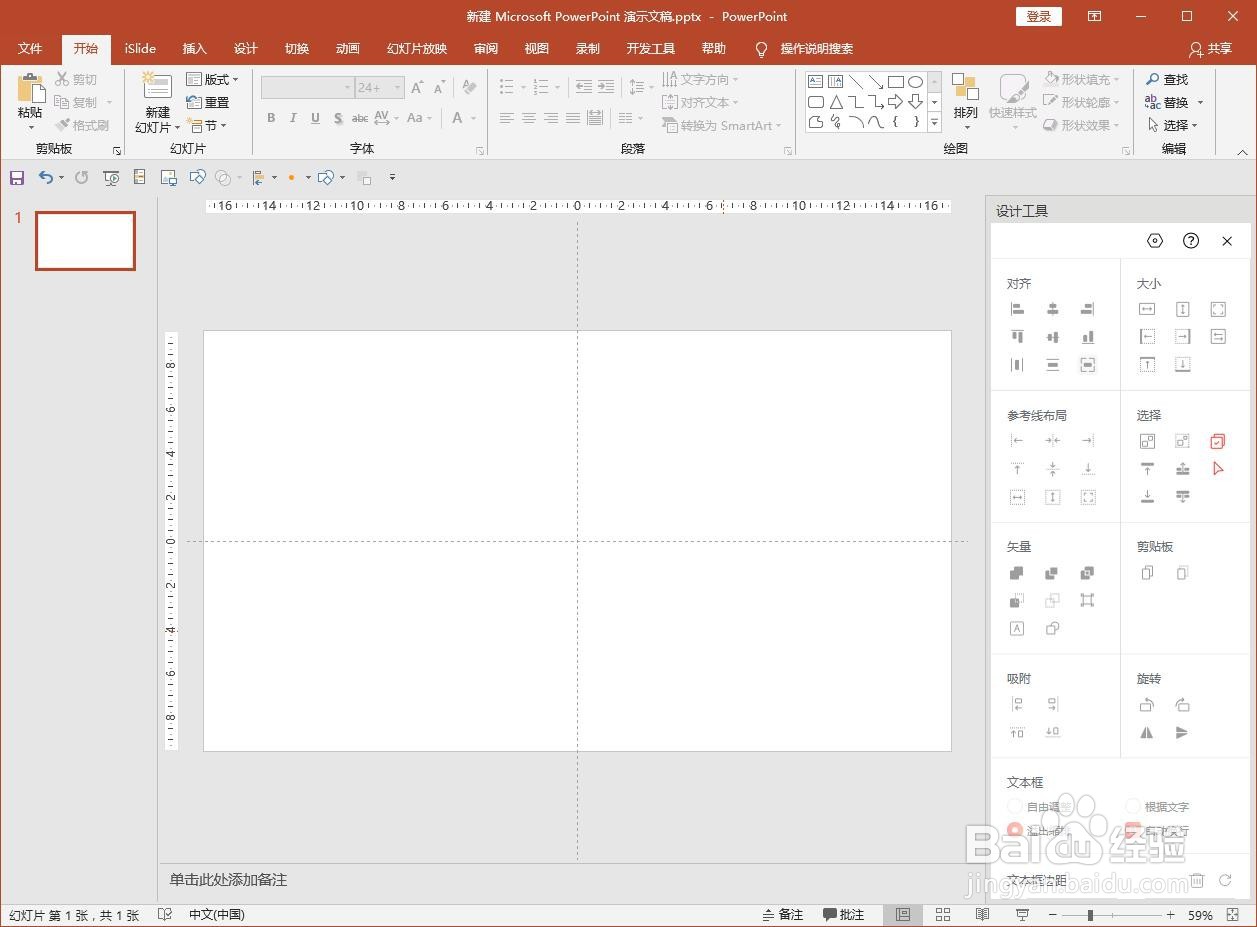Toggle Bold formatting in 字体 group
The height and width of the screenshot is (927, 1257).
tap(271, 118)
